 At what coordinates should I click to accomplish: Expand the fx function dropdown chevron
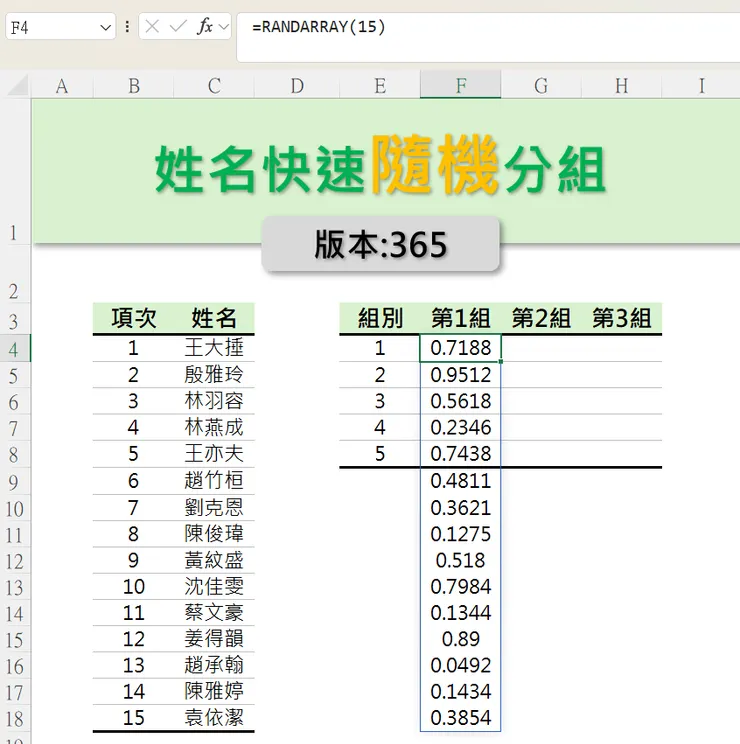coord(224,27)
